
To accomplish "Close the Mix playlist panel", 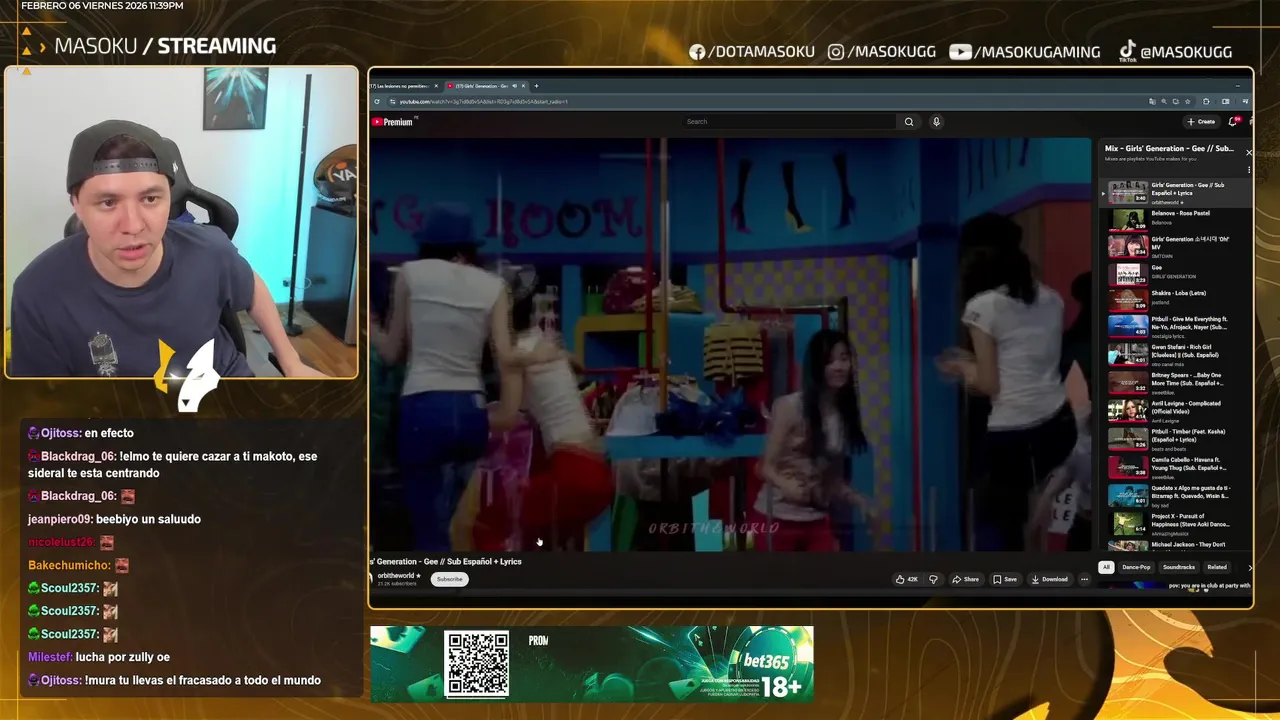I will click(x=1248, y=152).
